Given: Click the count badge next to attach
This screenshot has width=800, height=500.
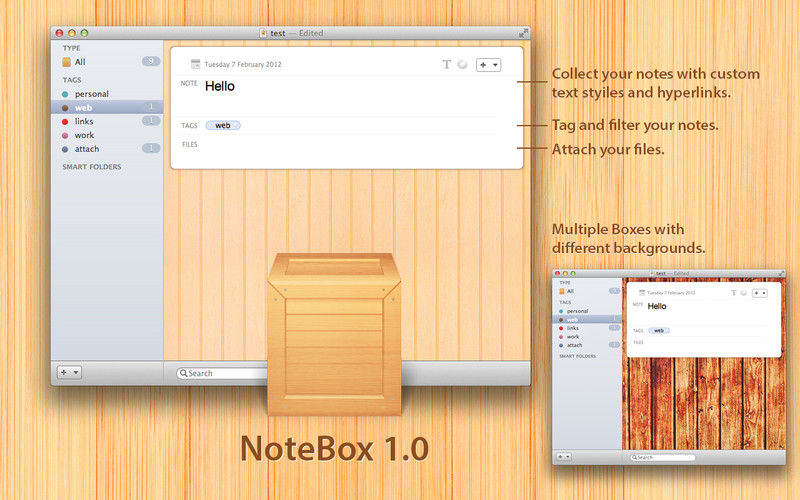Looking at the screenshot, I should pos(151,148).
